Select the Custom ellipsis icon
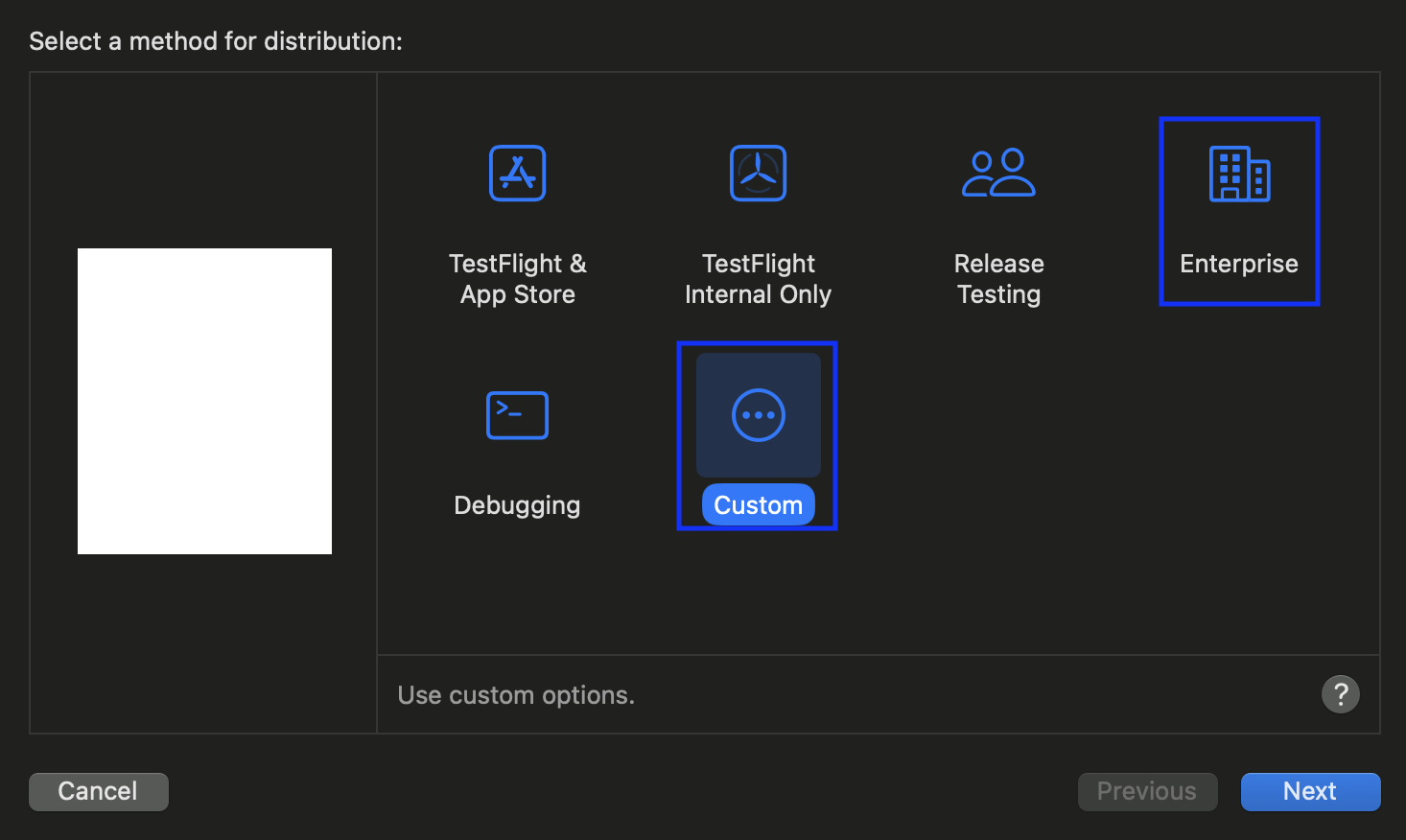 pyautogui.click(x=759, y=415)
